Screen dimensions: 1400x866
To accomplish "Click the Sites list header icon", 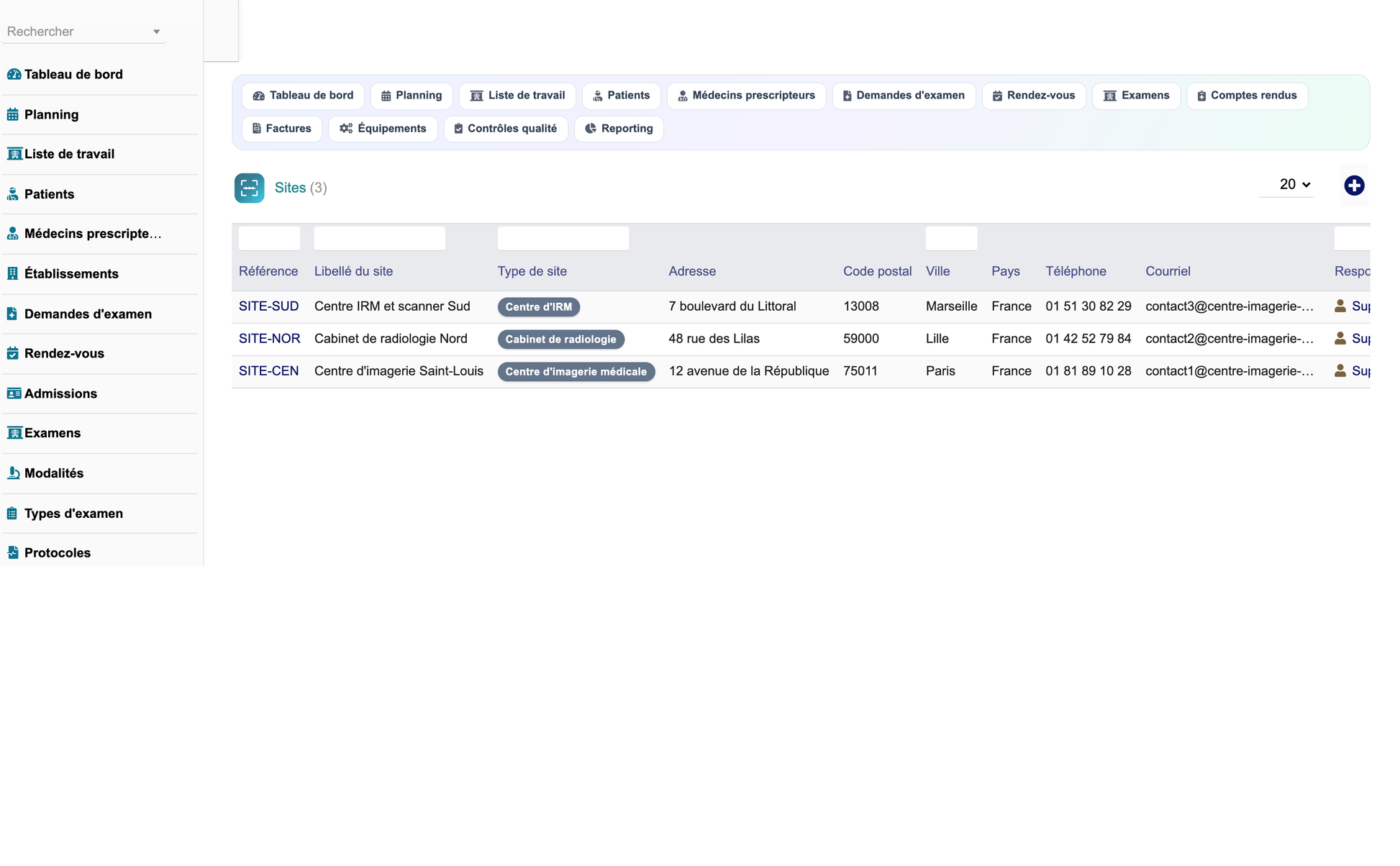I will (x=250, y=188).
